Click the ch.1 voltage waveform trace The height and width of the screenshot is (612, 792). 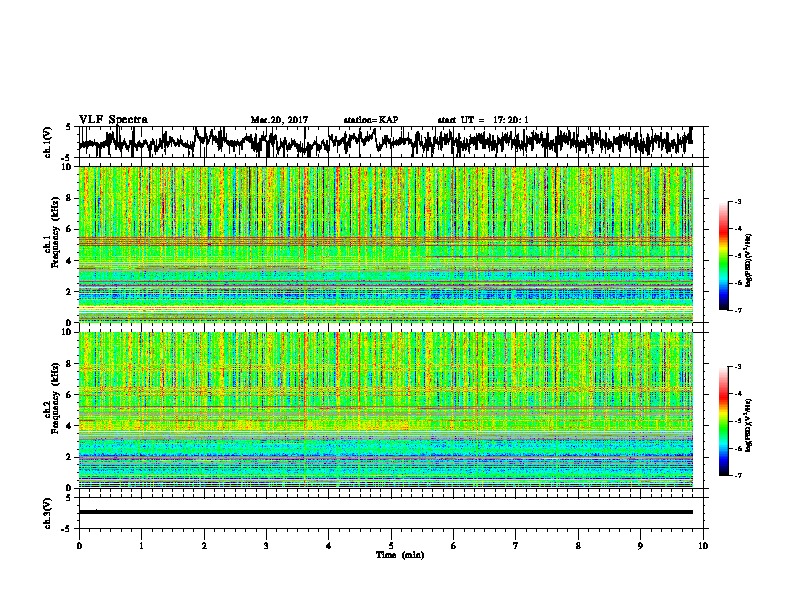coord(385,142)
